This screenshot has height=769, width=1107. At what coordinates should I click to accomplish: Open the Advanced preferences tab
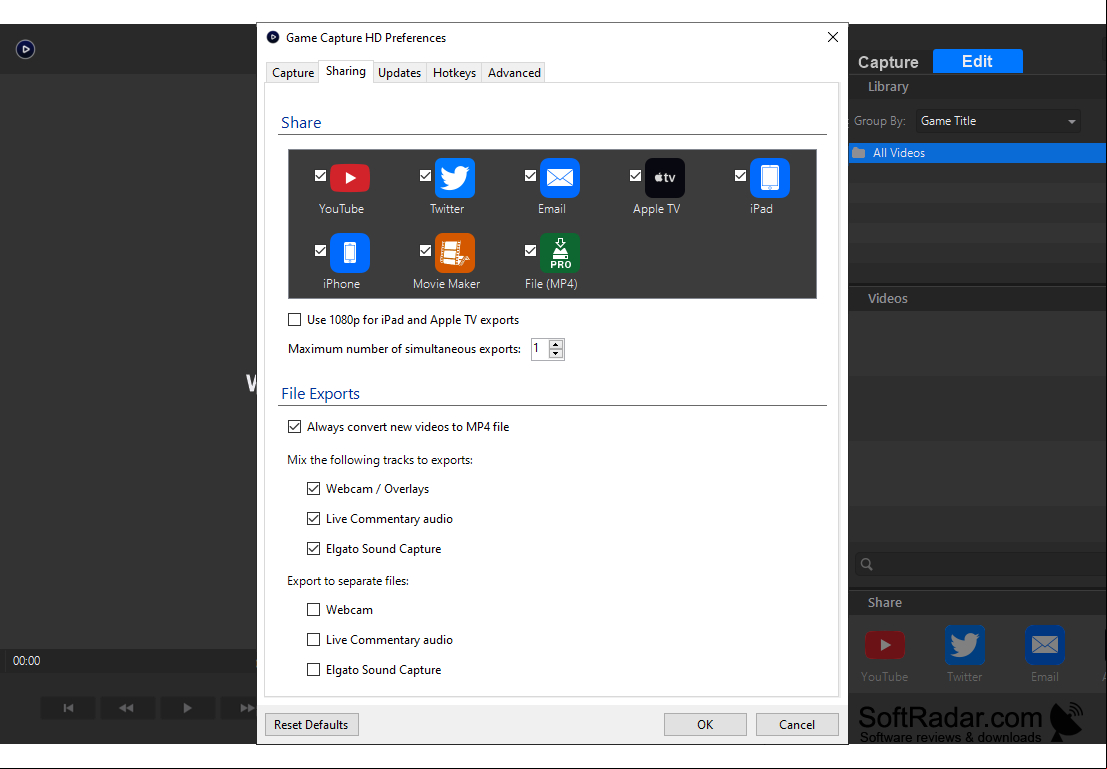click(x=514, y=73)
